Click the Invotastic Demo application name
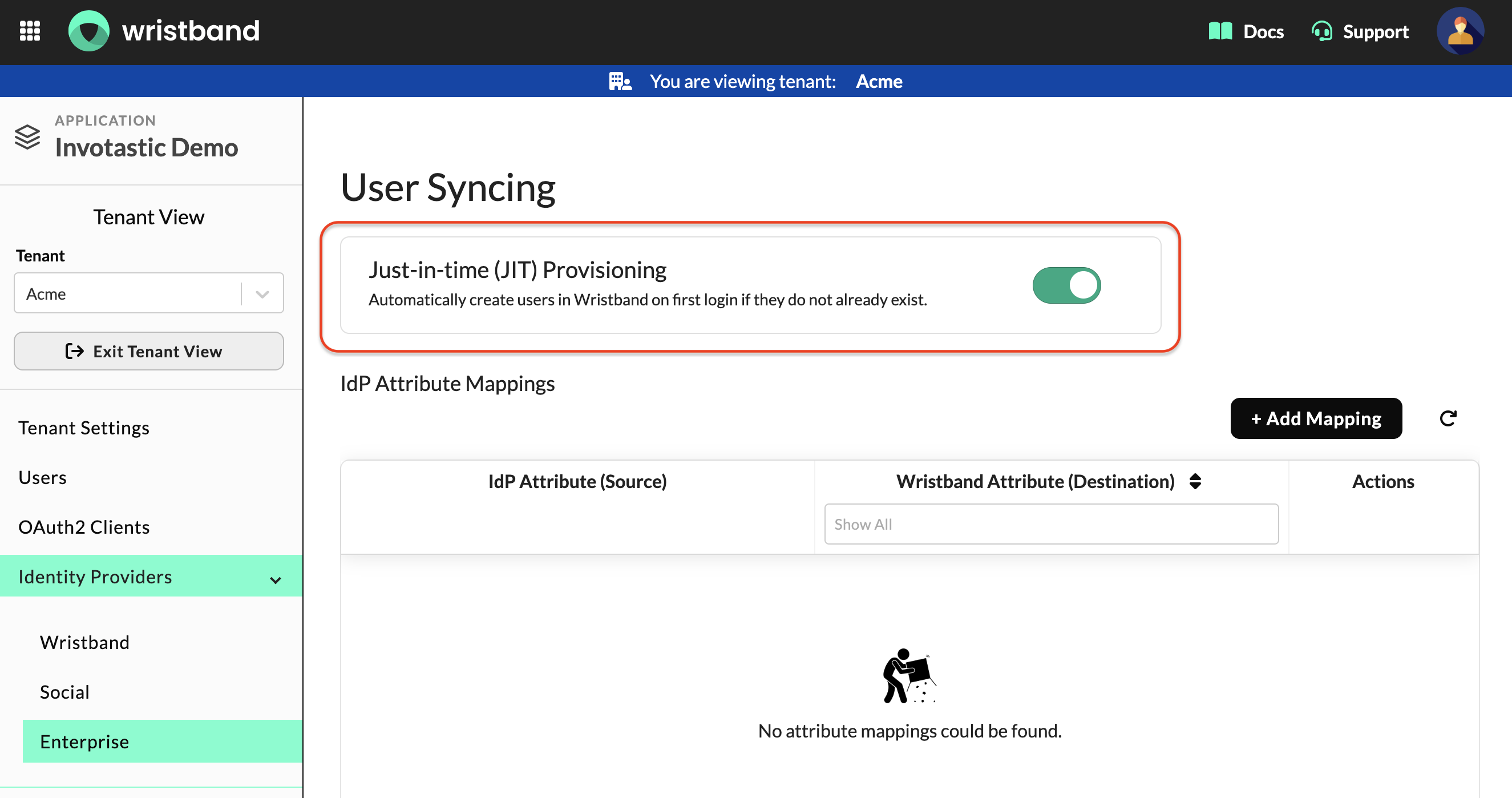 [x=146, y=147]
